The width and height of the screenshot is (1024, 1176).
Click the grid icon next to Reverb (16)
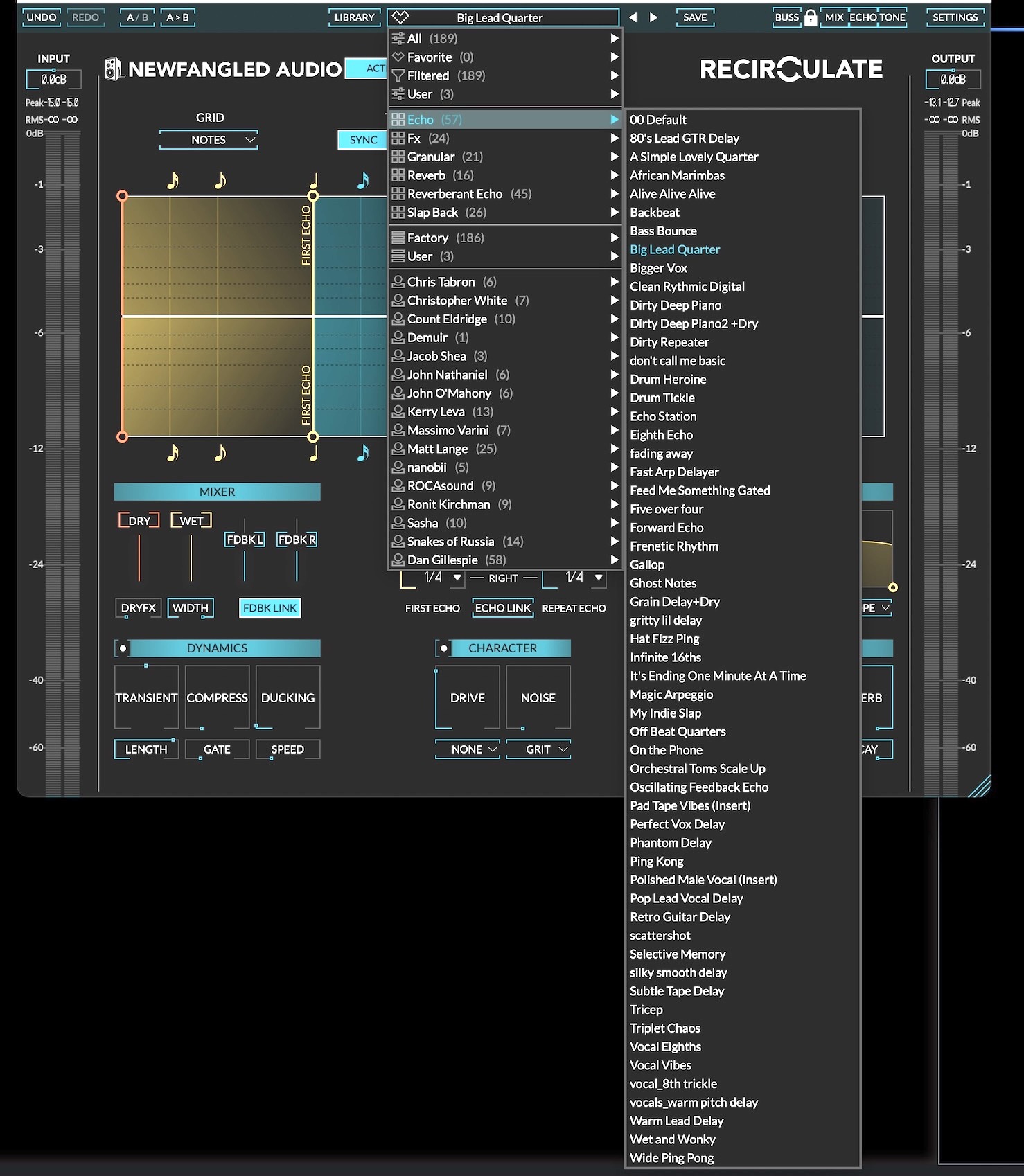click(x=398, y=175)
